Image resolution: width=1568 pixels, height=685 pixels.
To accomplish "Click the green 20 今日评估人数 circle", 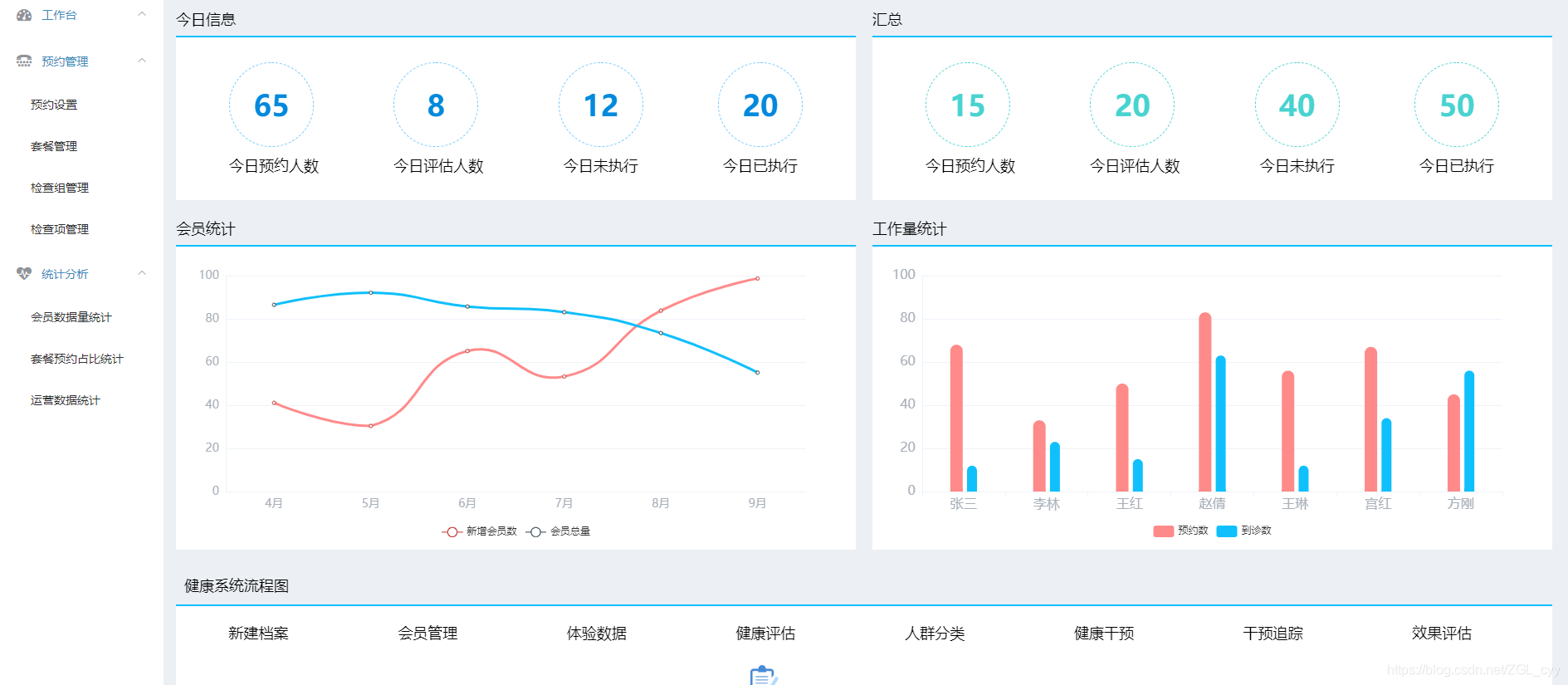I will click(x=1132, y=105).
